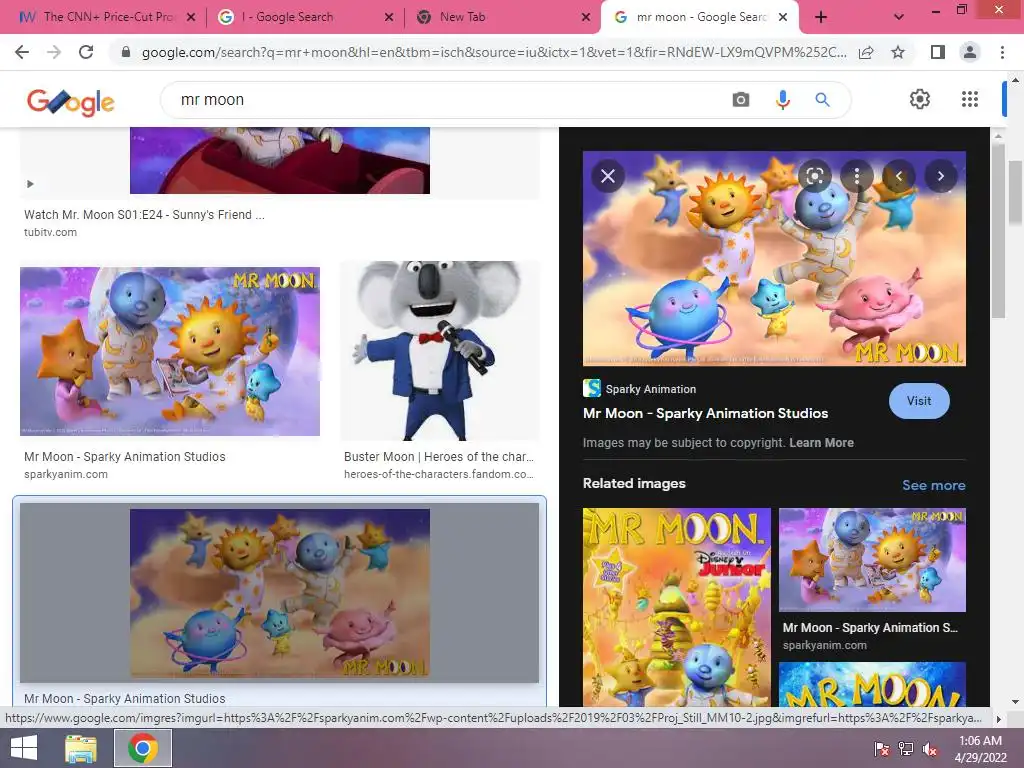Bookmark this page with the star icon
Viewport: 1024px width, 768px height.
point(898,52)
